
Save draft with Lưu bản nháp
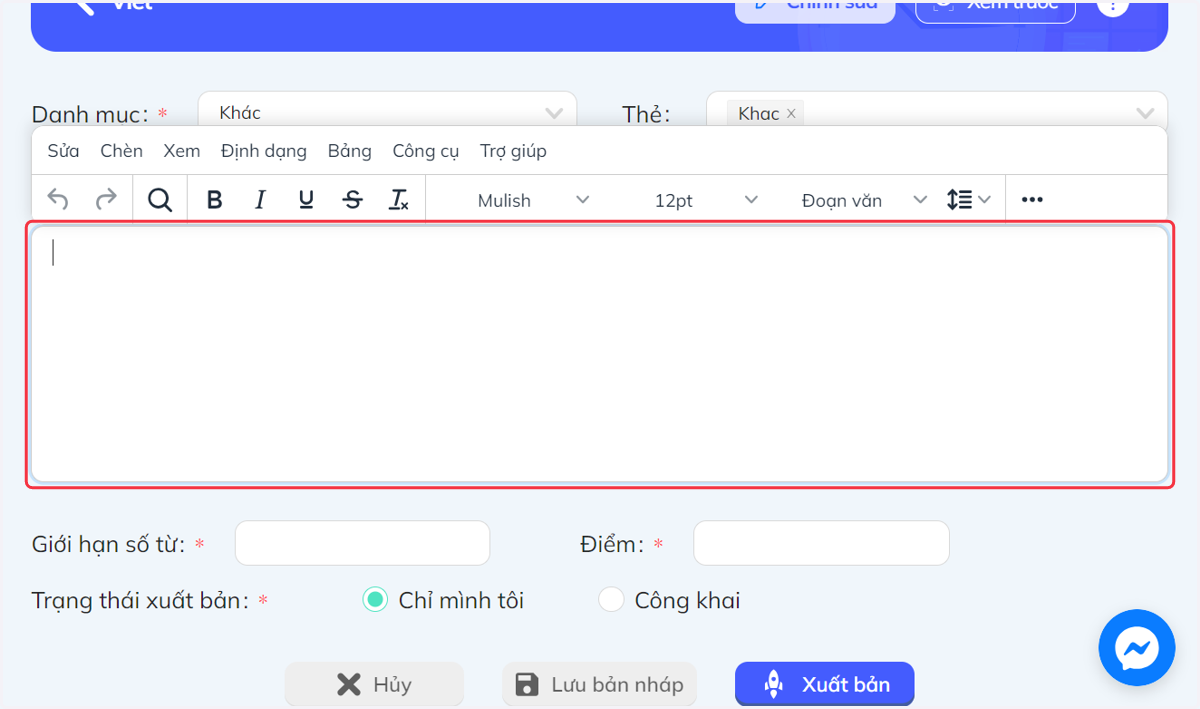[x=599, y=684]
